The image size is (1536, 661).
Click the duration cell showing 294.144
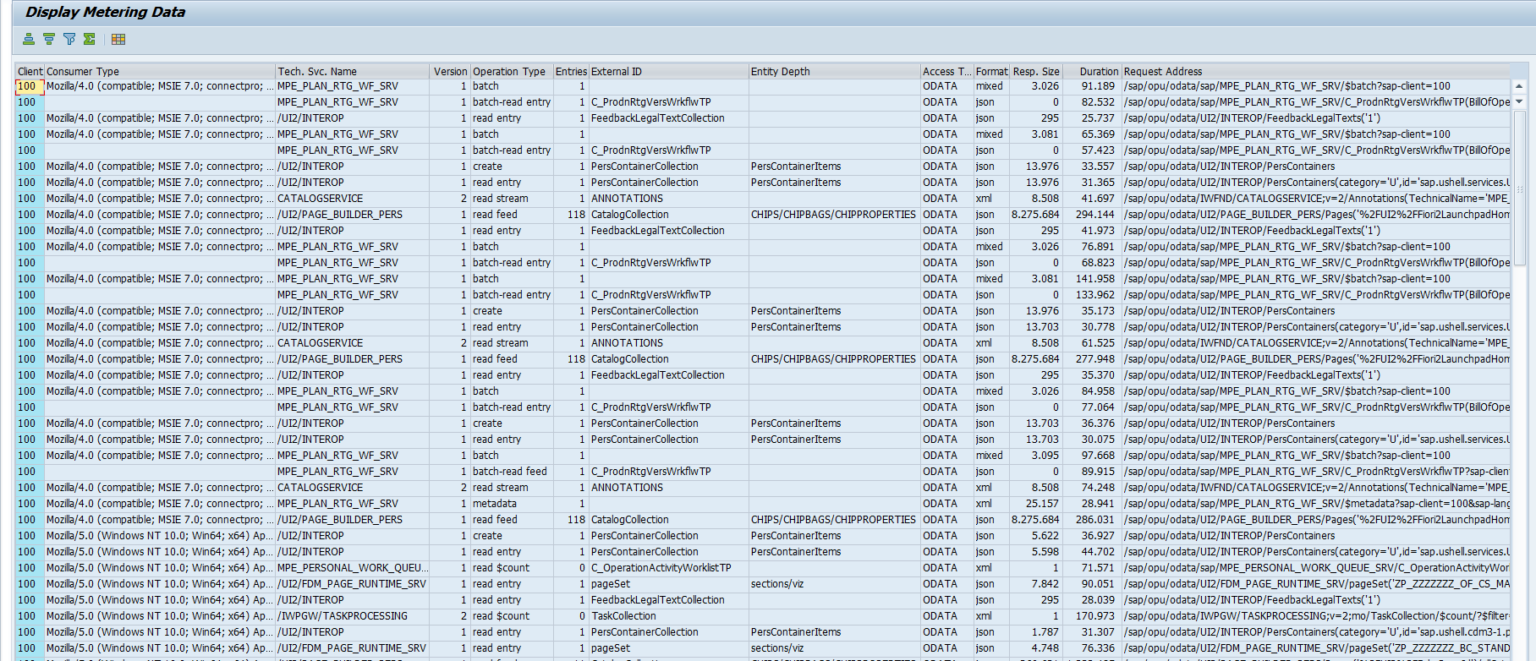point(1092,215)
